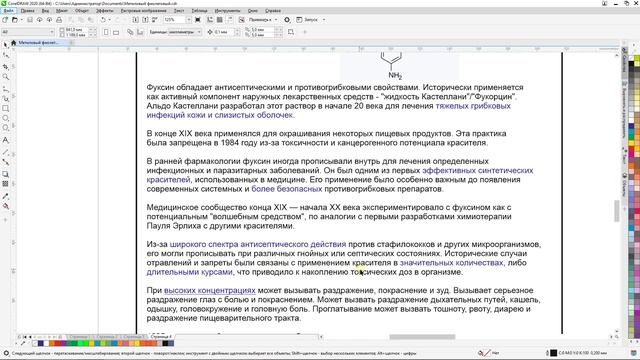Screen dimensions: 640x360
Task: Select the Rectangle tool
Action: 6,109
